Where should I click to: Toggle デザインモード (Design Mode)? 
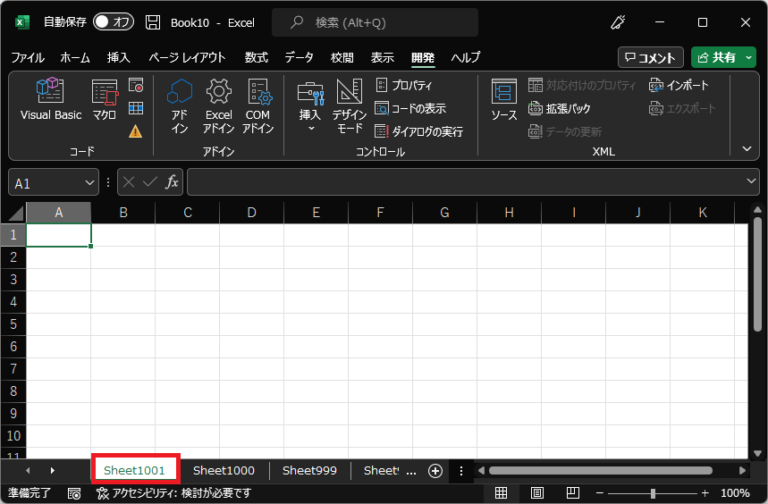tap(349, 106)
